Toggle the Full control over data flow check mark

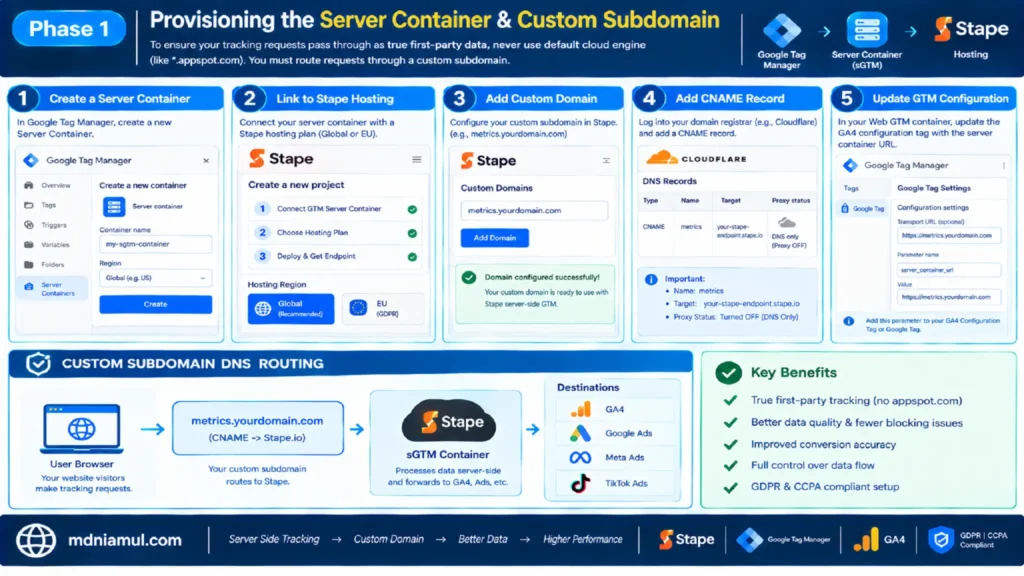tap(730, 466)
